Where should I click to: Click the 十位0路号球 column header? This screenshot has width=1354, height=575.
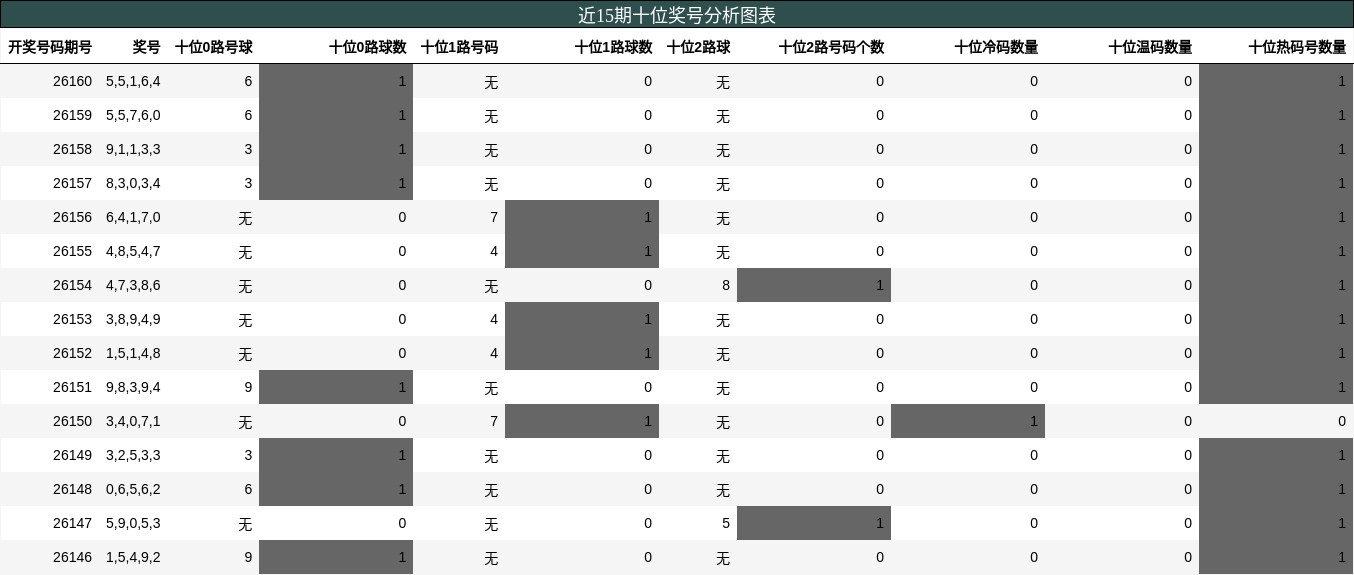tap(213, 47)
